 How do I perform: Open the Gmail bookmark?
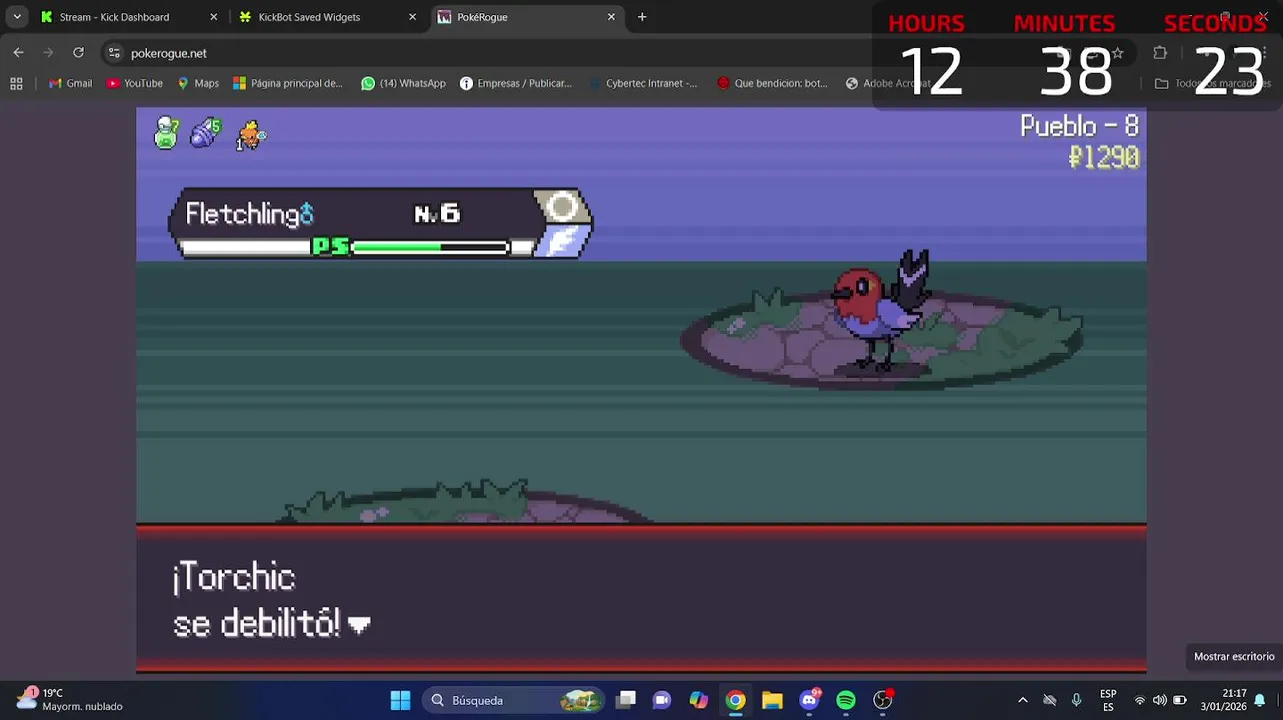[70, 83]
